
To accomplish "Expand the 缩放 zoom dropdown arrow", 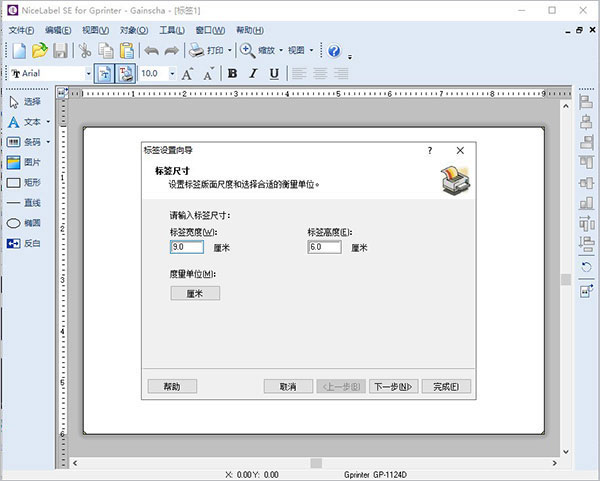I will pos(281,50).
